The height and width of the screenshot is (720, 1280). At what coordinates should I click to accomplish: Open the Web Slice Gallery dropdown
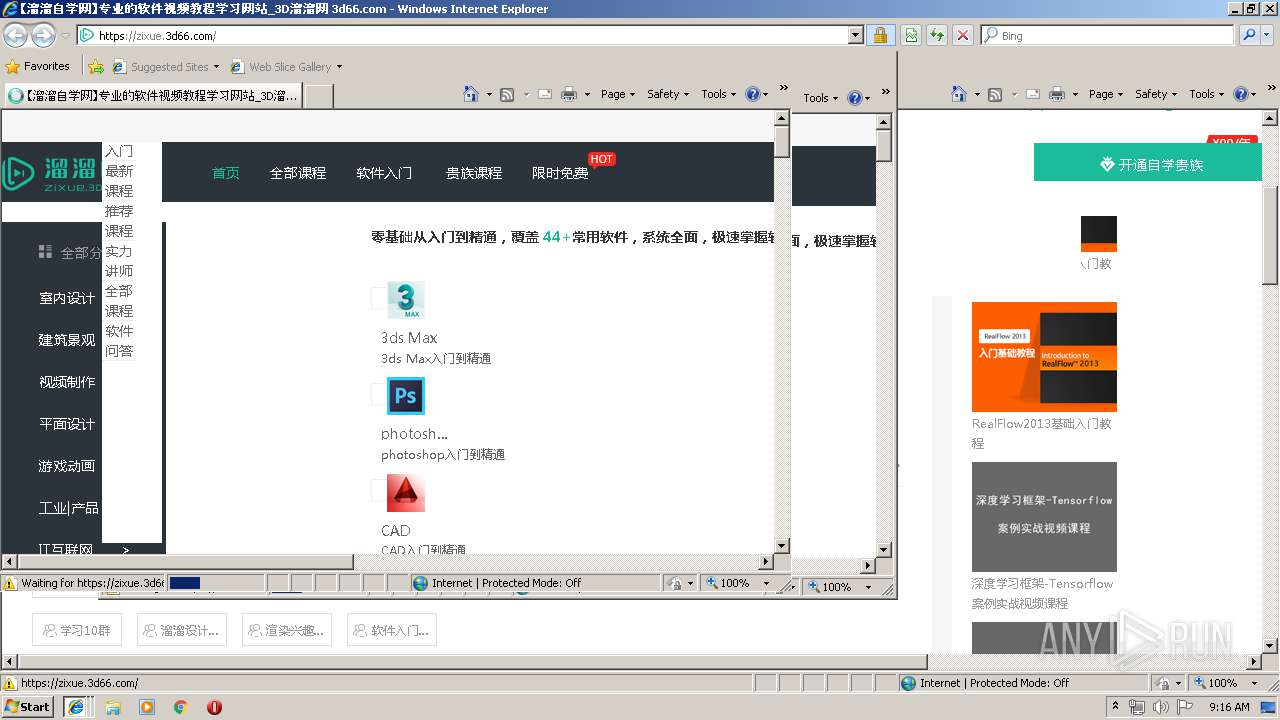pos(286,67)
